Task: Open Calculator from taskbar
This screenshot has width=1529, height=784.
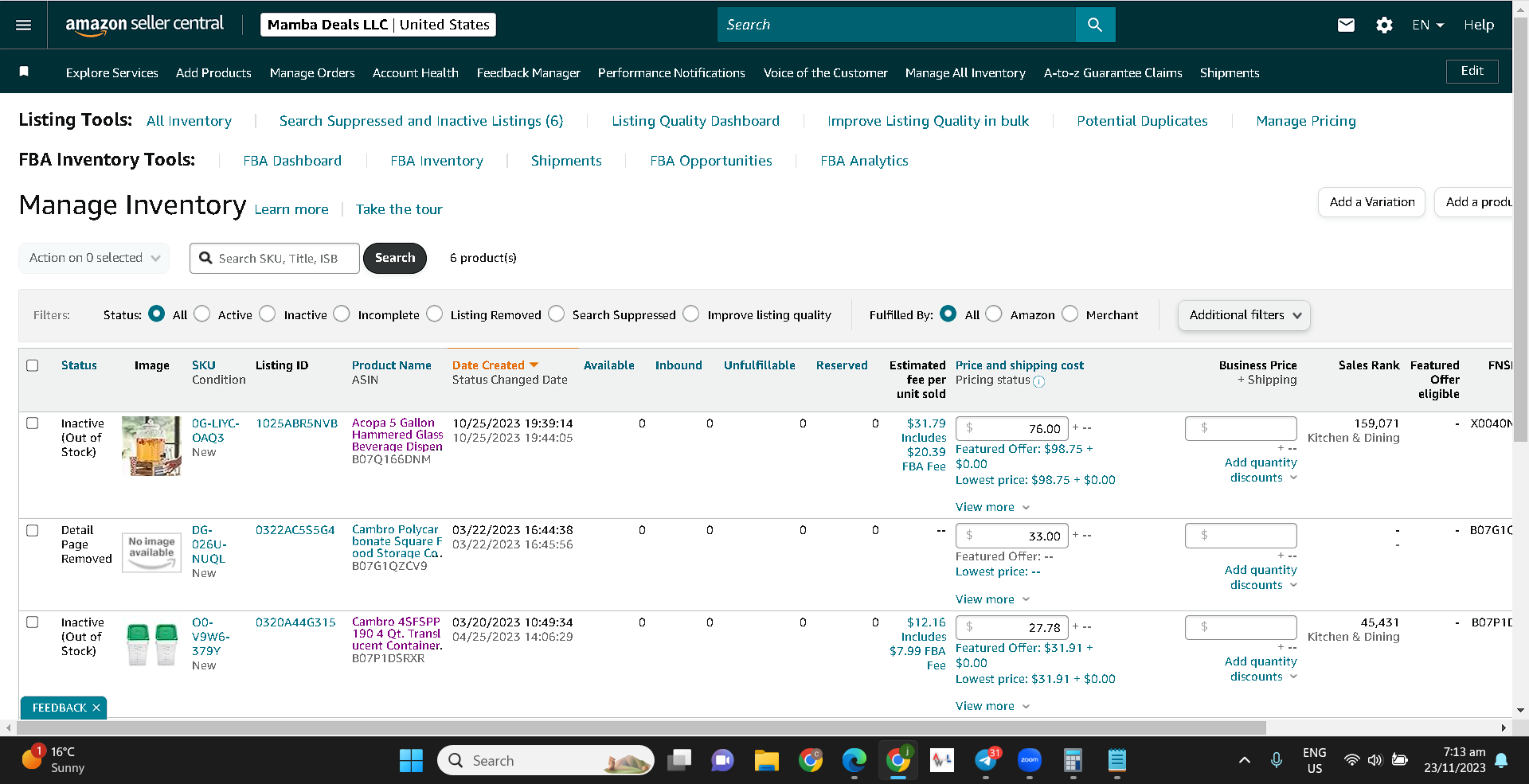Action: (x=1073, y=761)
